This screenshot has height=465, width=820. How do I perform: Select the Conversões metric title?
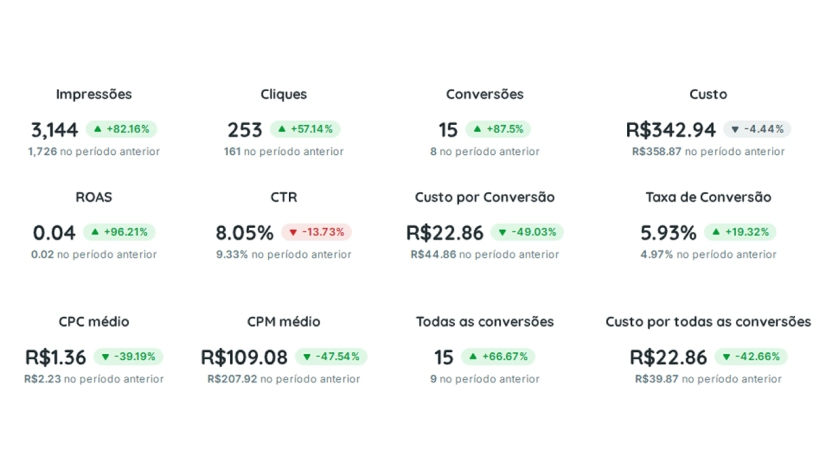484,94
